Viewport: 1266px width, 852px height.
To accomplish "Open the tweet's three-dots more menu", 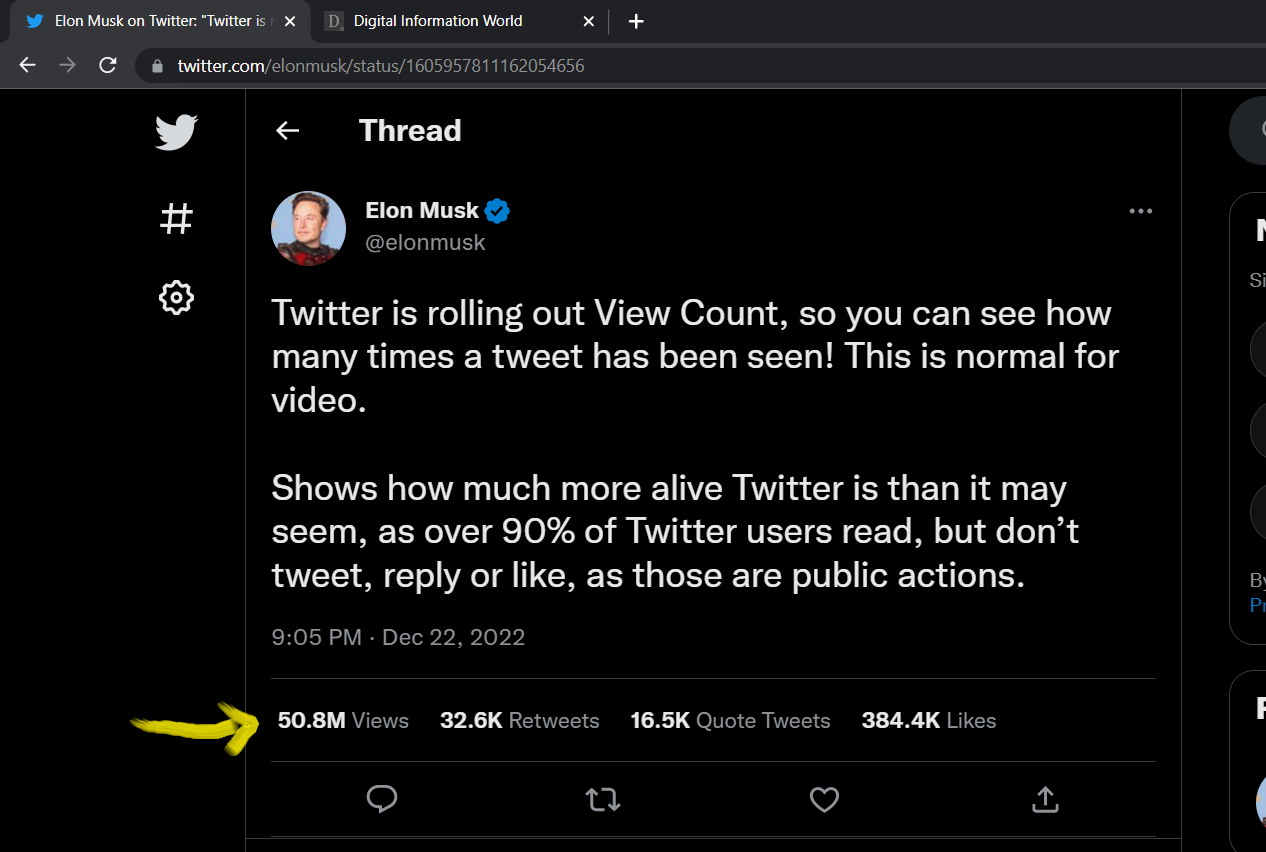I will (x=1141, y=211).
